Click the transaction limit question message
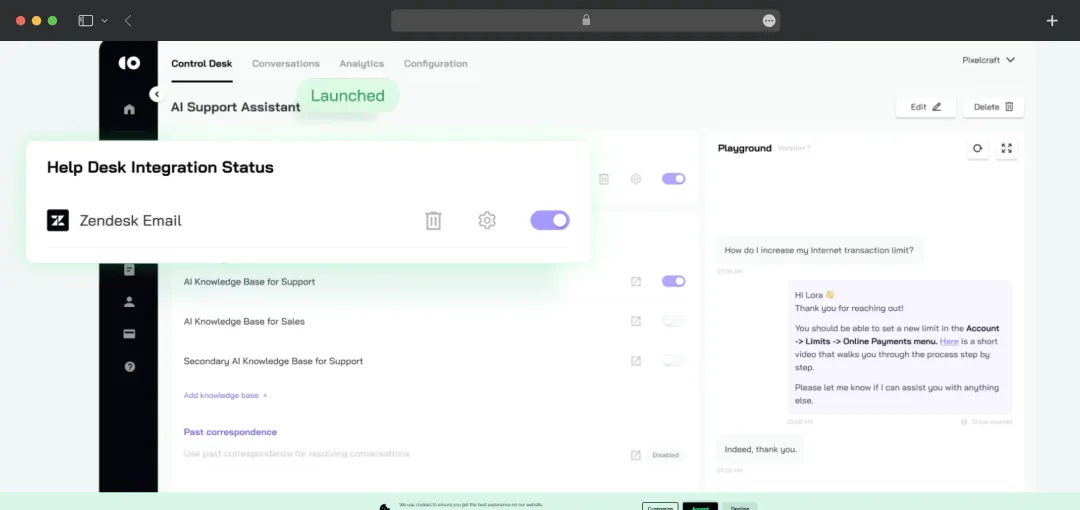1080x510 pixels. [820, 249]
